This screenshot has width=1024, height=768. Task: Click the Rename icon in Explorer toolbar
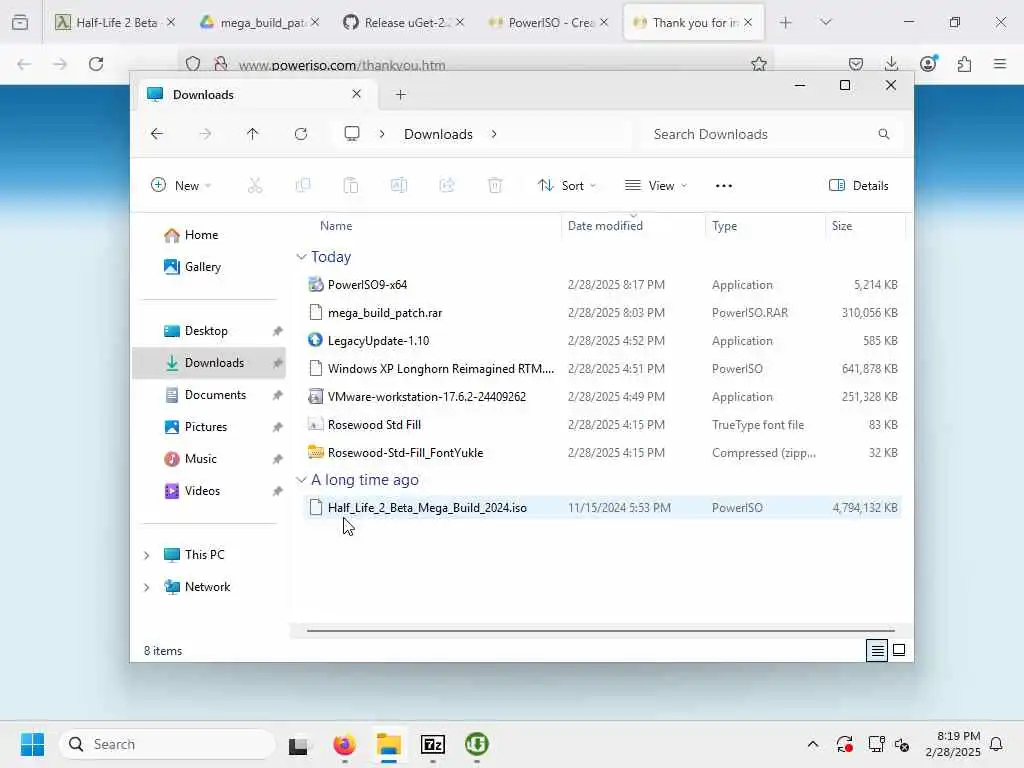[x=399, y=185]
